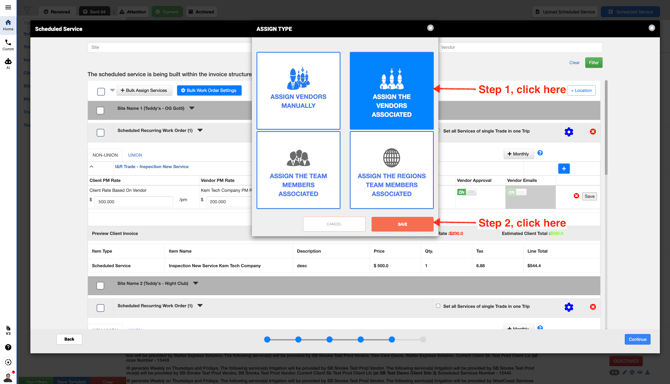
Task: Click Cancel in Assign Type dialog
Action: pos(334,224)
